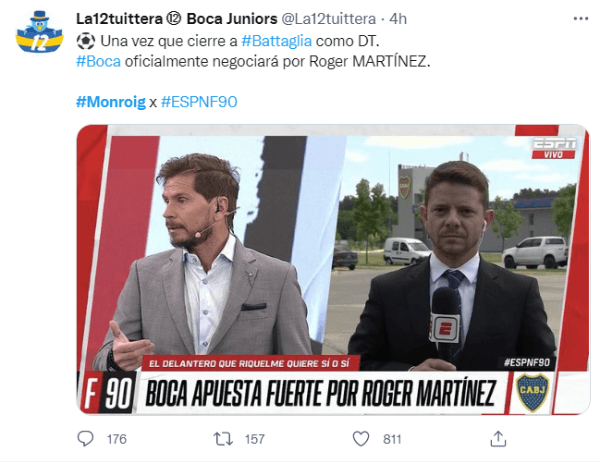
Task: Like the tweet with the heart icon
Action: [360, 439]
